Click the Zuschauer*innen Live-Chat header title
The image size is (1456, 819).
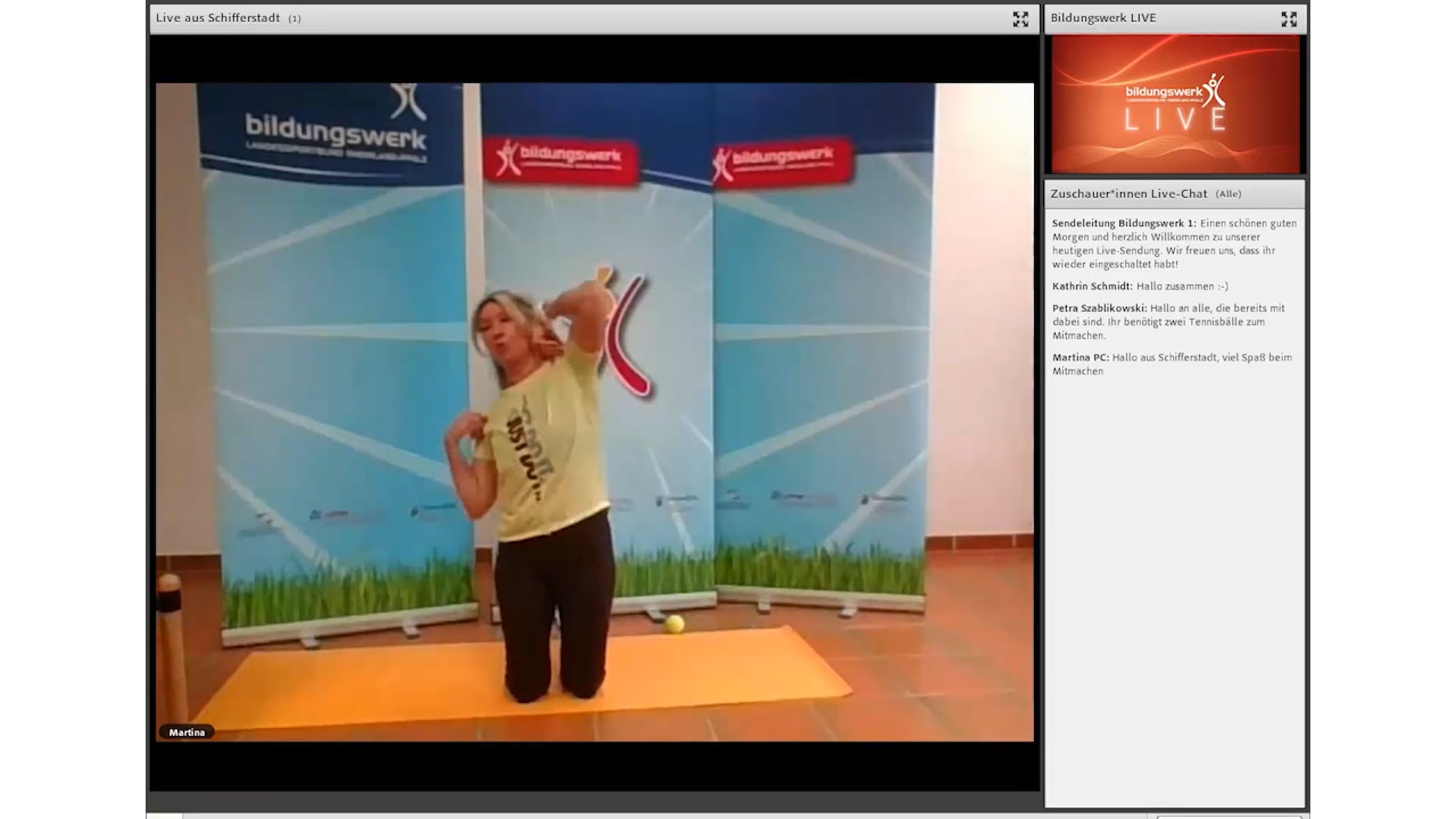point(1128,194)
